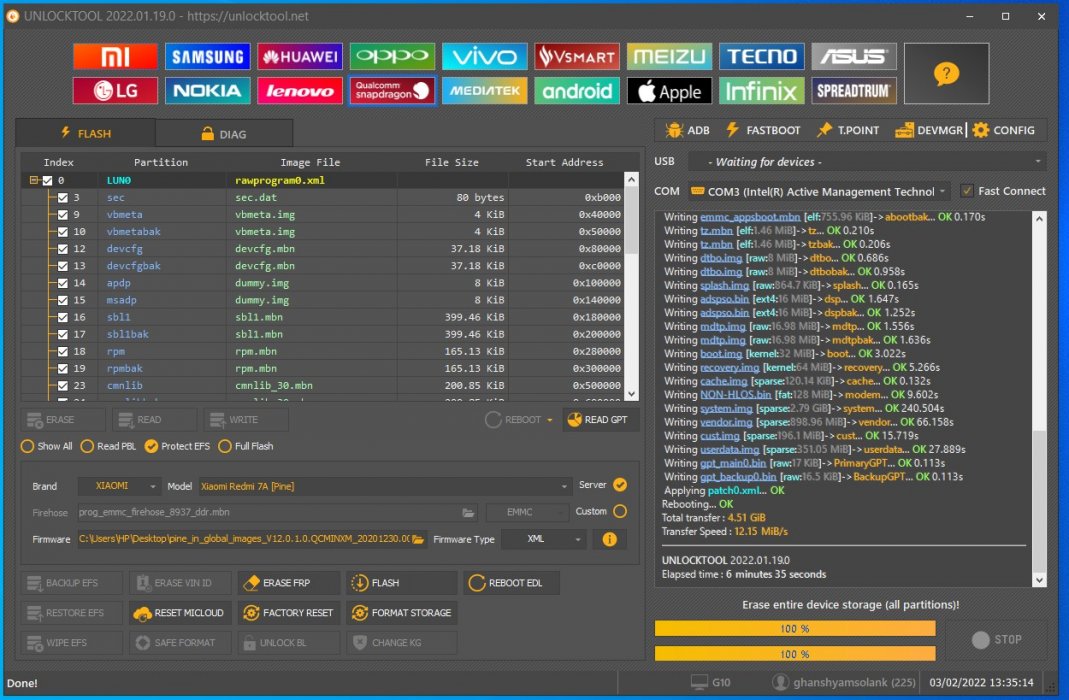Open the MediaTek module
This screenshot has height=700, width=1069.
485,91
